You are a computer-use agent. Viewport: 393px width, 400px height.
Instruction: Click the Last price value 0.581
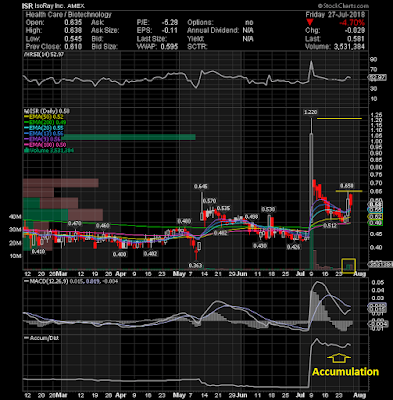pos(356,39)
